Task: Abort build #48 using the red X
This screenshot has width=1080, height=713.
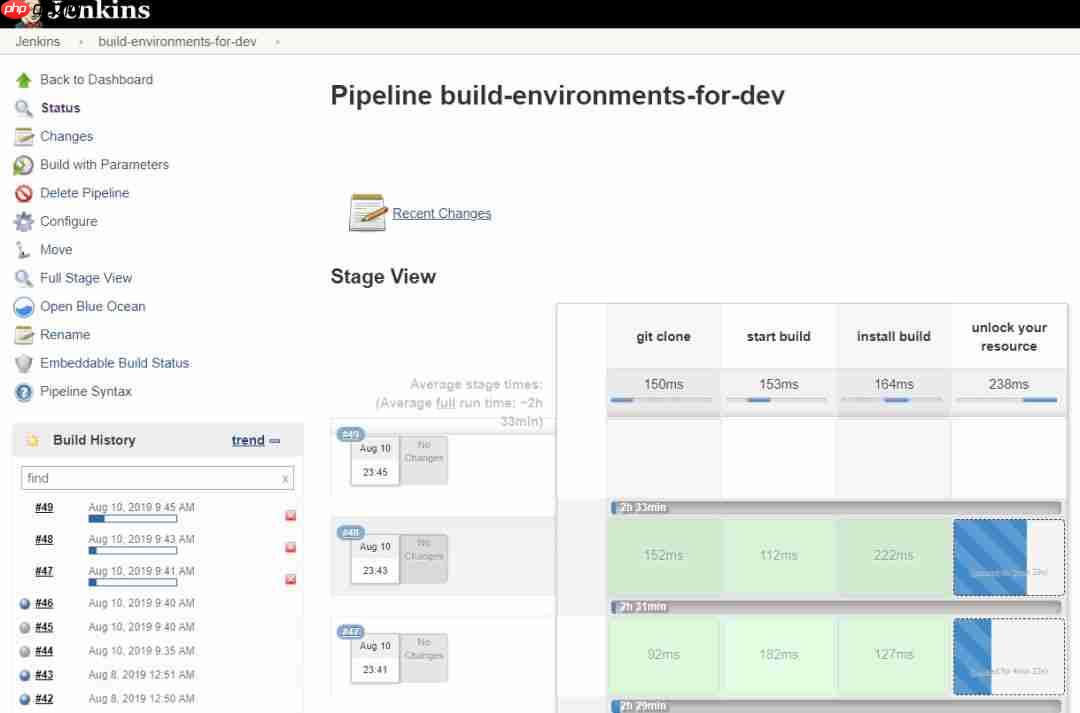Action: click(x=290, y=547)
